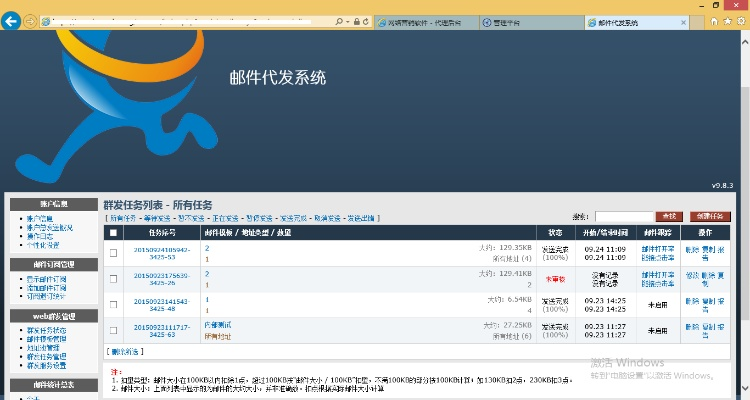Click the browser Forward arrow button
The image size is (750, 400).
[x=32, y=21]
